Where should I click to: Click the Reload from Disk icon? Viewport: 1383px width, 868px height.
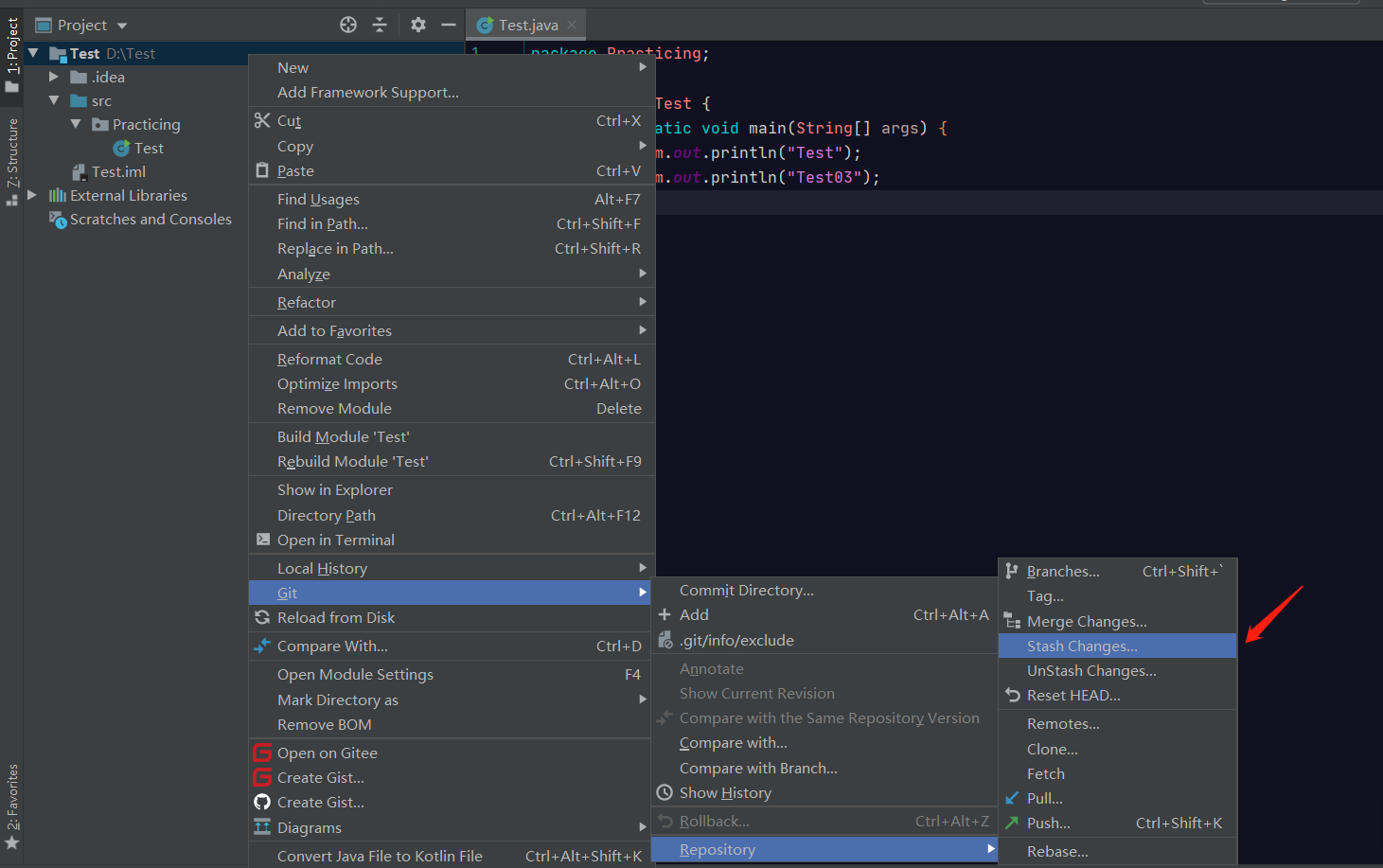[262, 618]
